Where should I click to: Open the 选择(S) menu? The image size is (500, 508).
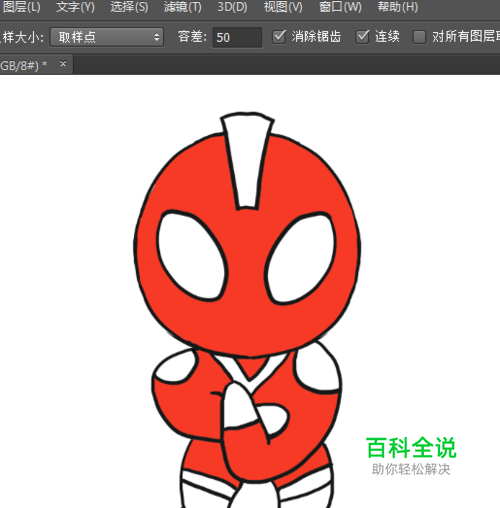(129, 7)
